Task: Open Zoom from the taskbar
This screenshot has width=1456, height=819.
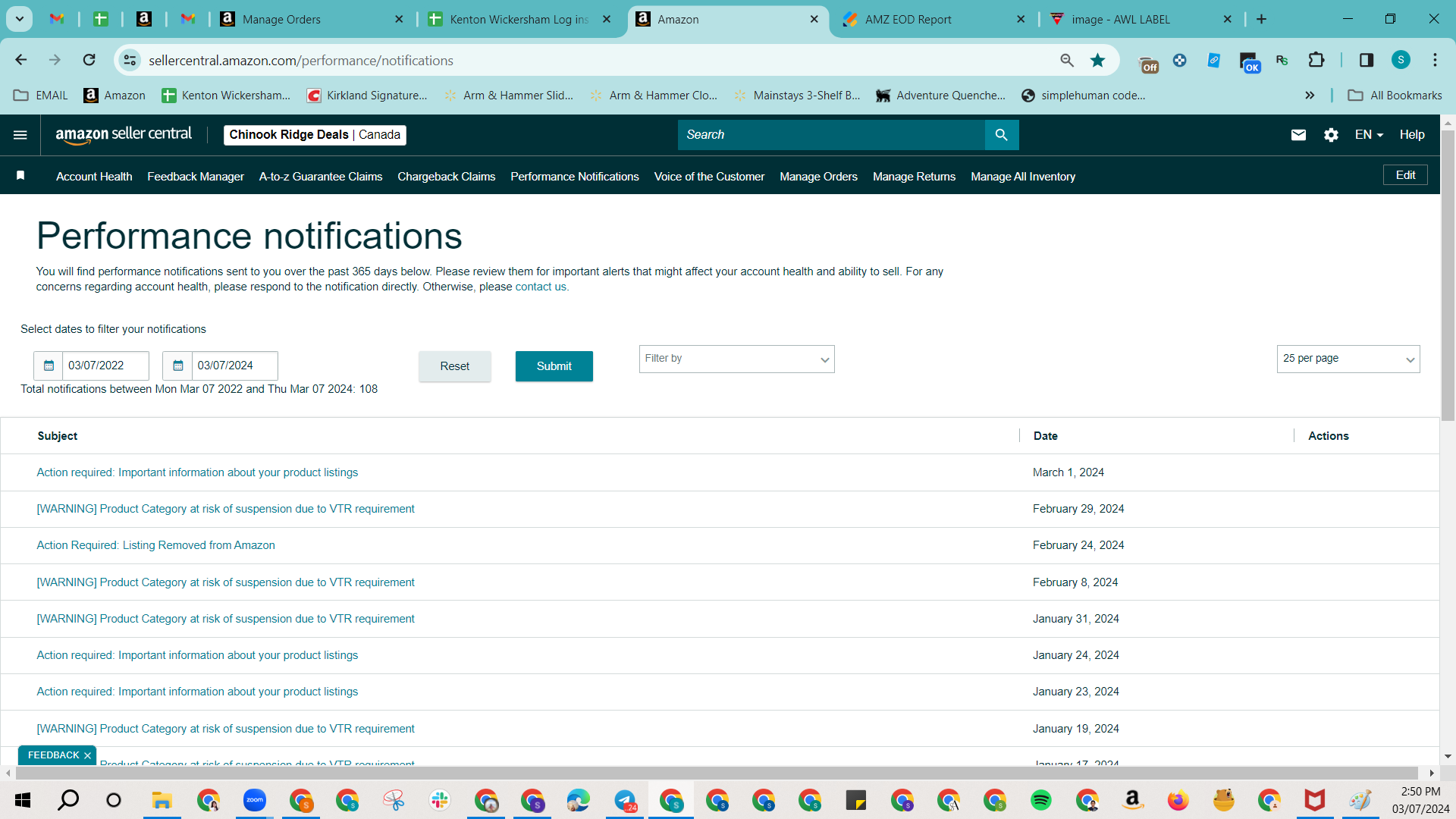Action: [x=255, y=800]
